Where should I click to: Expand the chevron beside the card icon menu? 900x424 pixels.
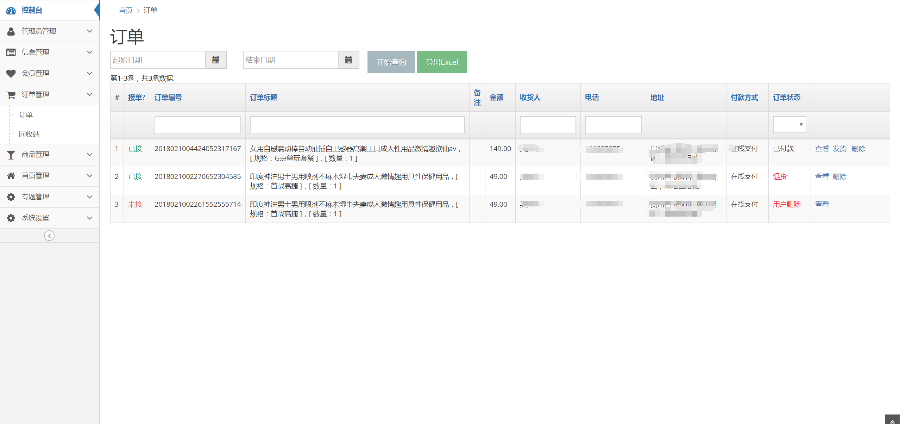pyautogui.click(x=89, y=52)
